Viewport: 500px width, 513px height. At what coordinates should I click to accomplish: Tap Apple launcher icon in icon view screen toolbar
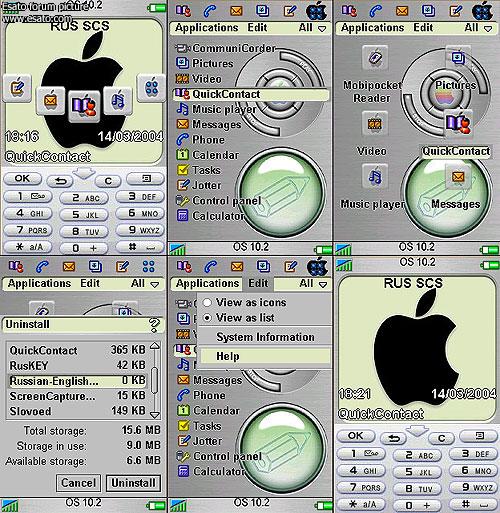(483, 11)
